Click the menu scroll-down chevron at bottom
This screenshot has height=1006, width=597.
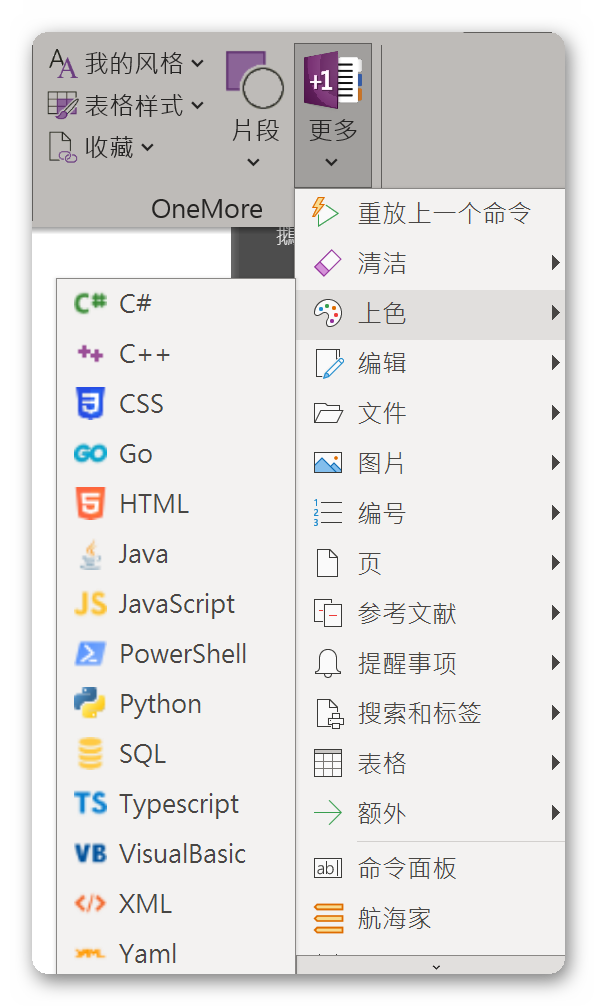[x=436, y=966]
